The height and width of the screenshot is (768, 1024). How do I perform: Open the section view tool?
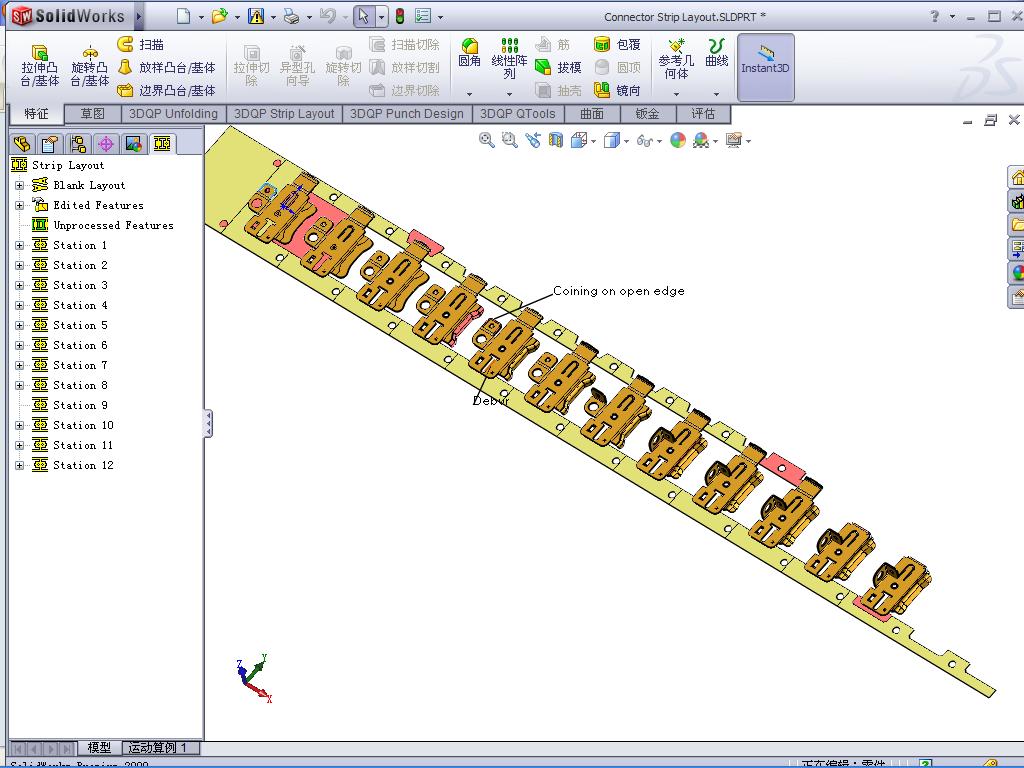556,140
